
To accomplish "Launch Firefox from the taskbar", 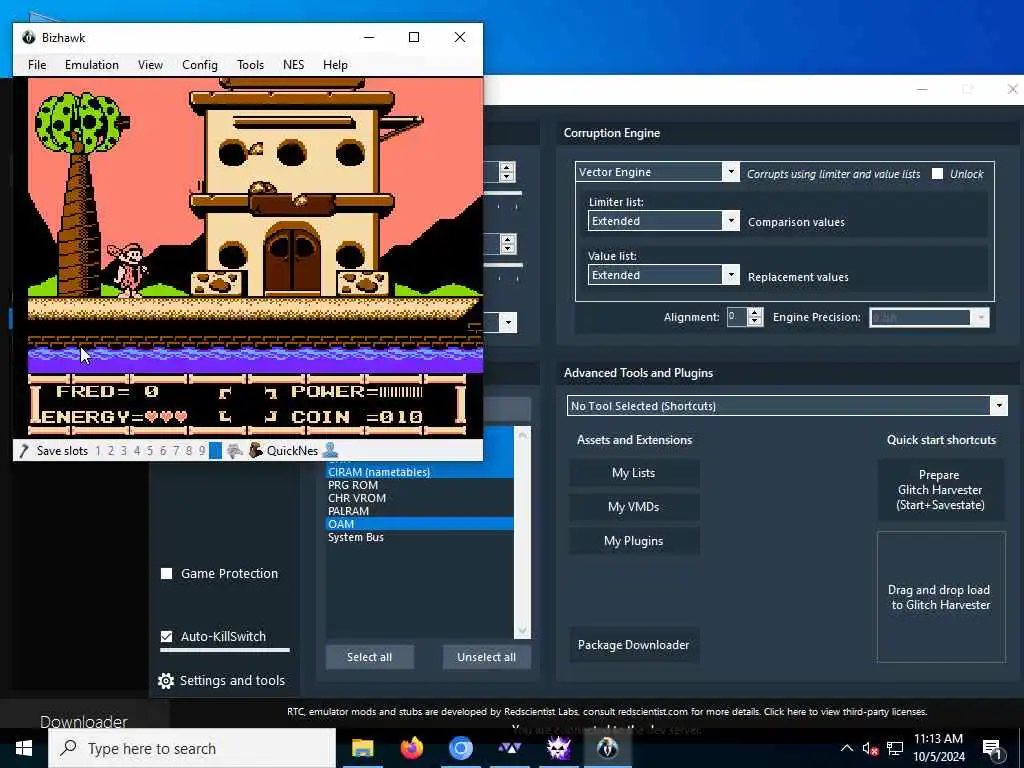I will (x=411, y=748).
